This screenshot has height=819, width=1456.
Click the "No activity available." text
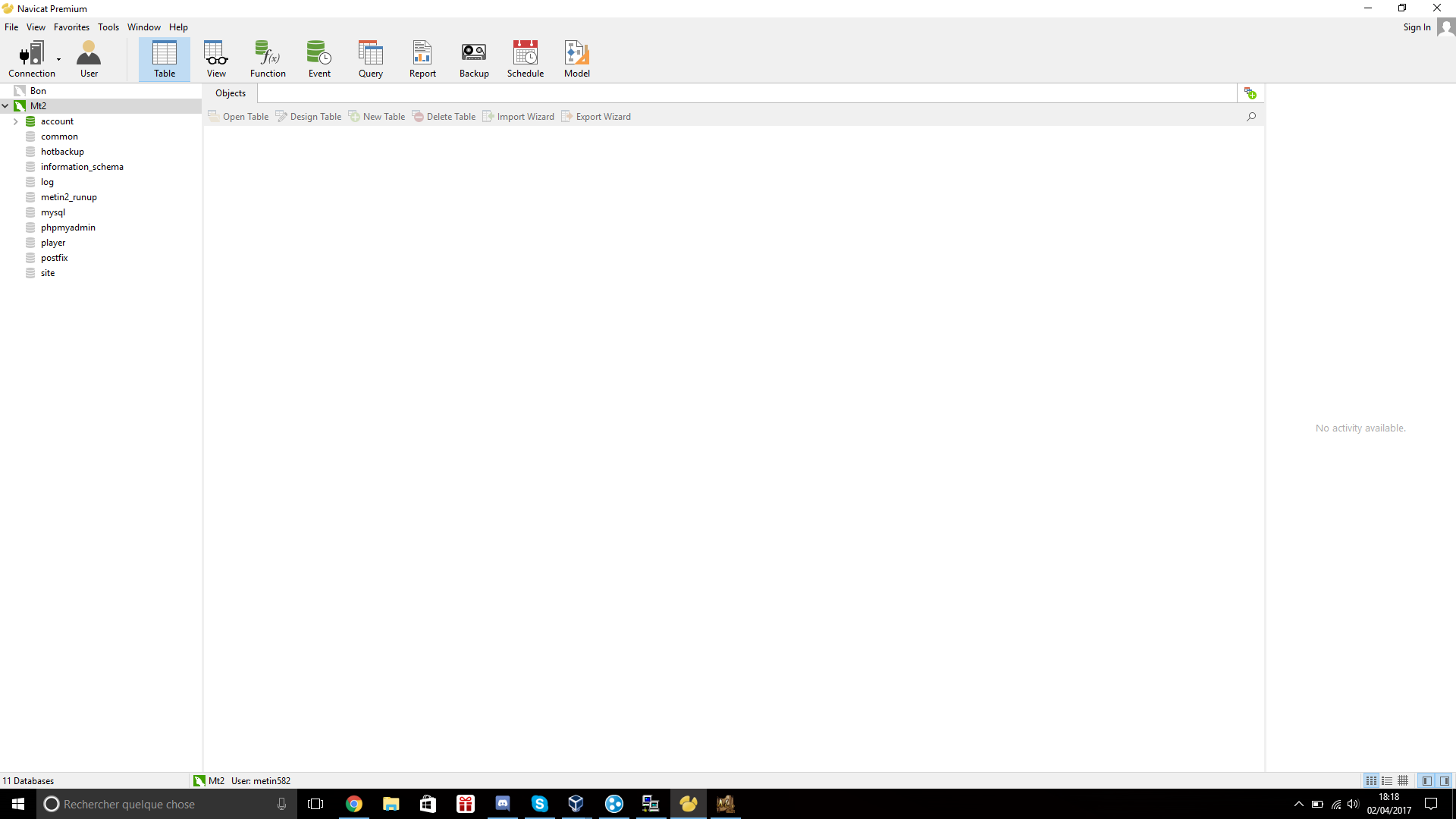click(x=1360, y=428)
